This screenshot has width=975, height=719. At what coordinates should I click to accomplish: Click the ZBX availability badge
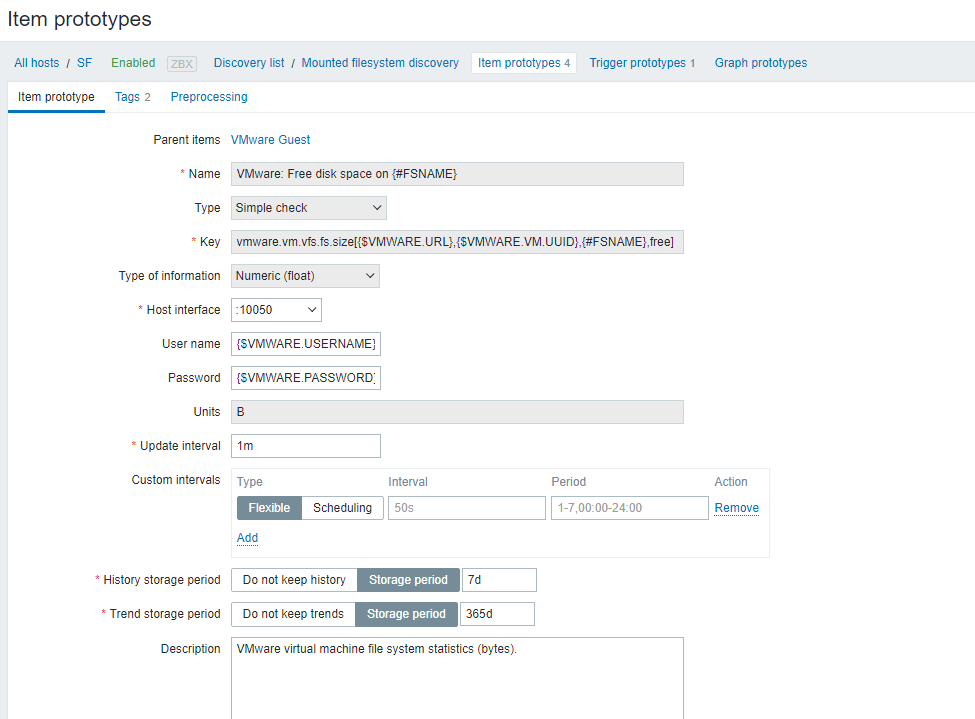coord(182,63)
